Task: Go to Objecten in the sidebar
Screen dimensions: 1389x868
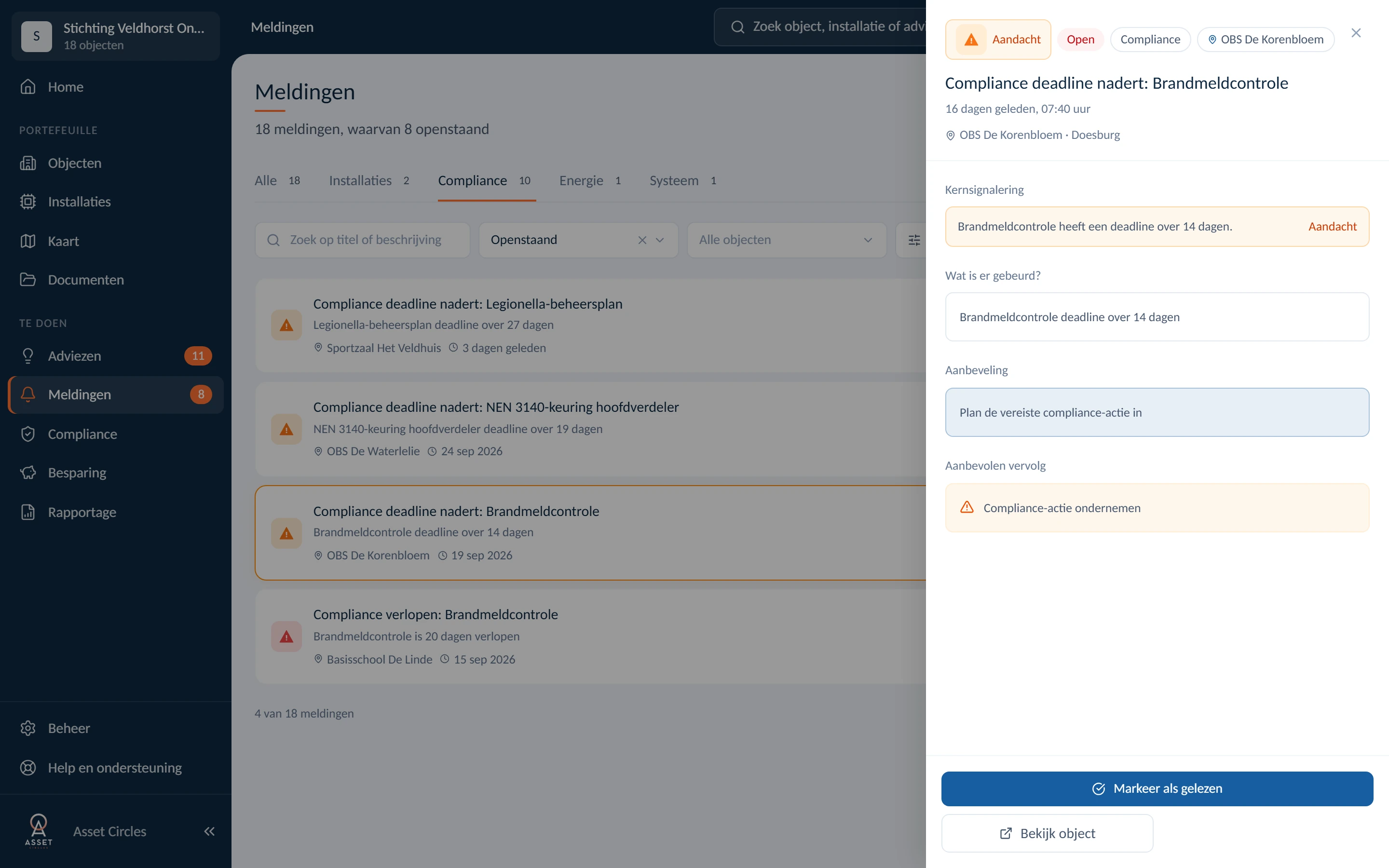Action: 115,163
